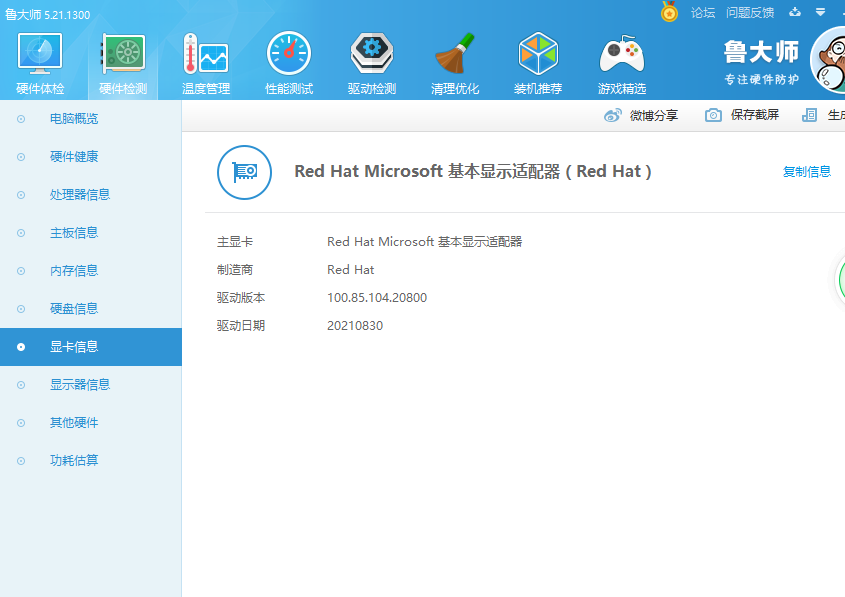The height and width of the screenshot is (597, 845).
Task: Click the green circular widget at right edge
Action: (x=840, y=280)
